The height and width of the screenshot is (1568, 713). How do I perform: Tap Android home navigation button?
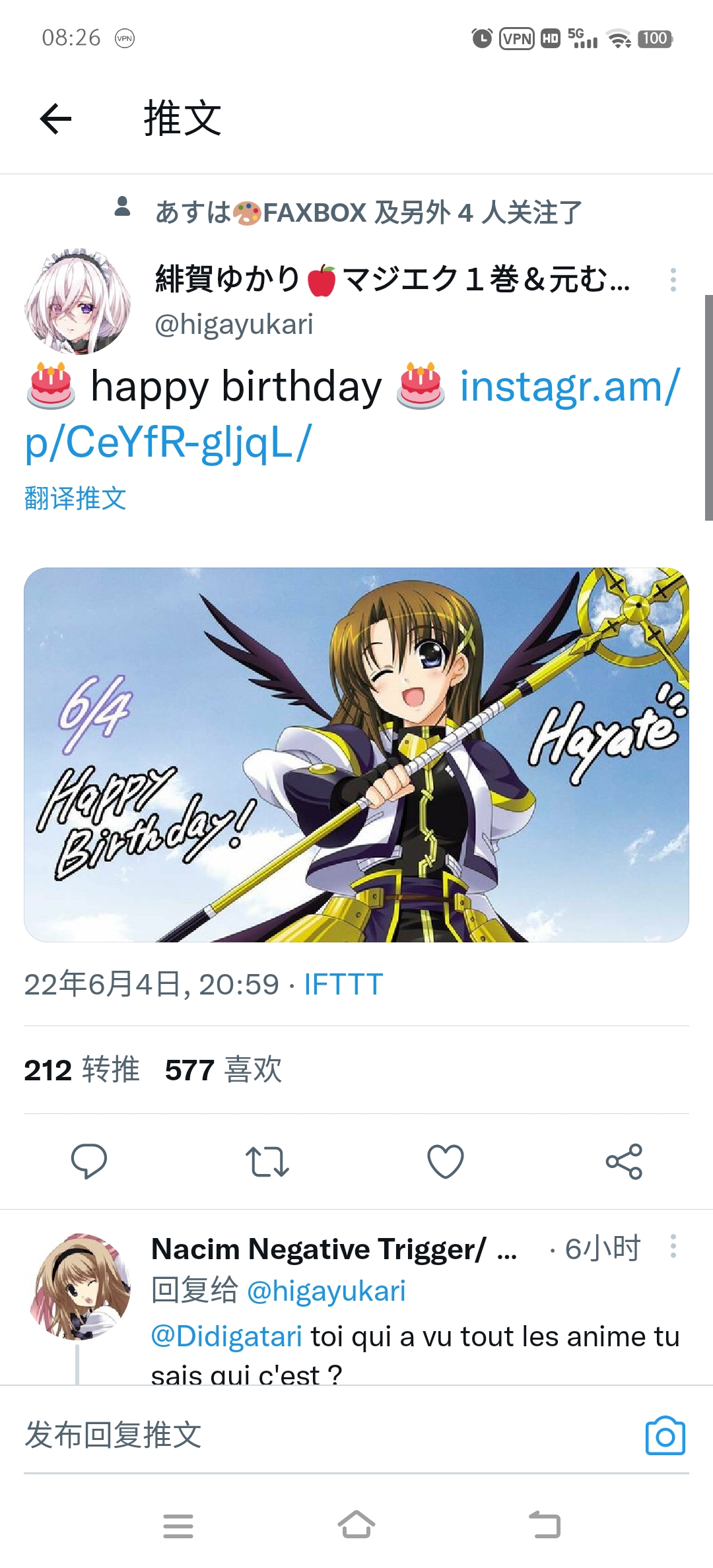pyautogui.click(x=356, y=1525)
